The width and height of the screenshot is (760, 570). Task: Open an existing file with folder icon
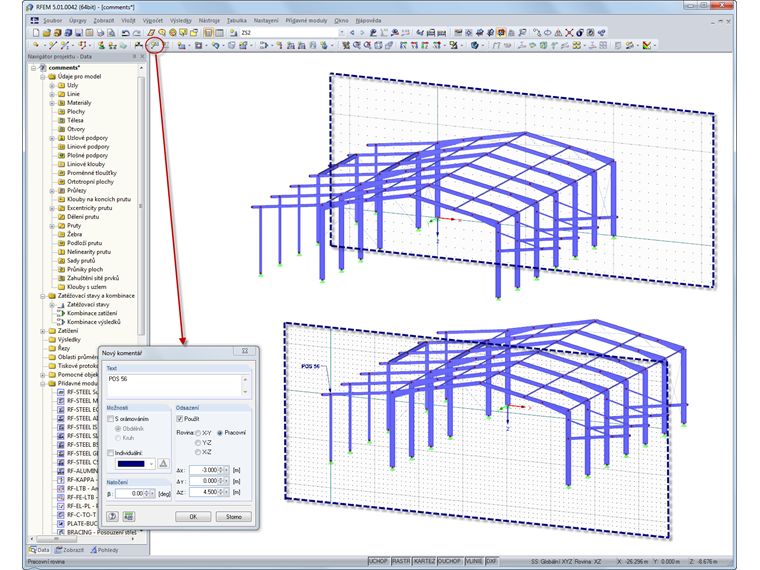point(47,32)
